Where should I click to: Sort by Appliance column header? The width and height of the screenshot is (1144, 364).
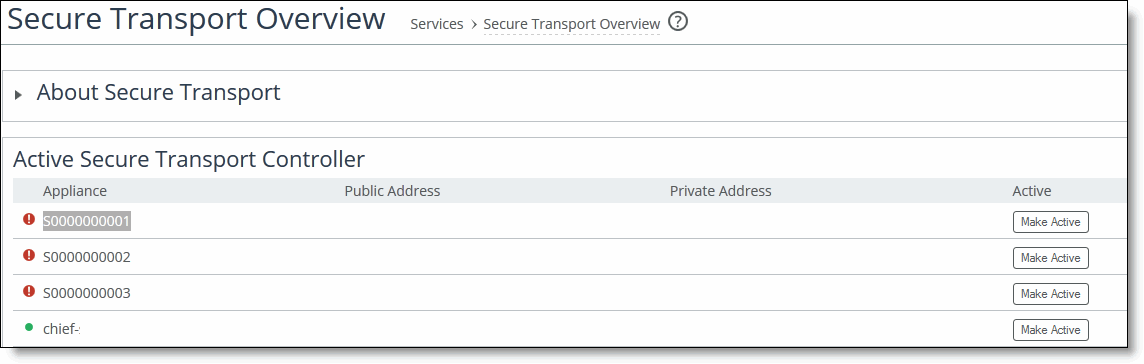click(x=74, y=191)
